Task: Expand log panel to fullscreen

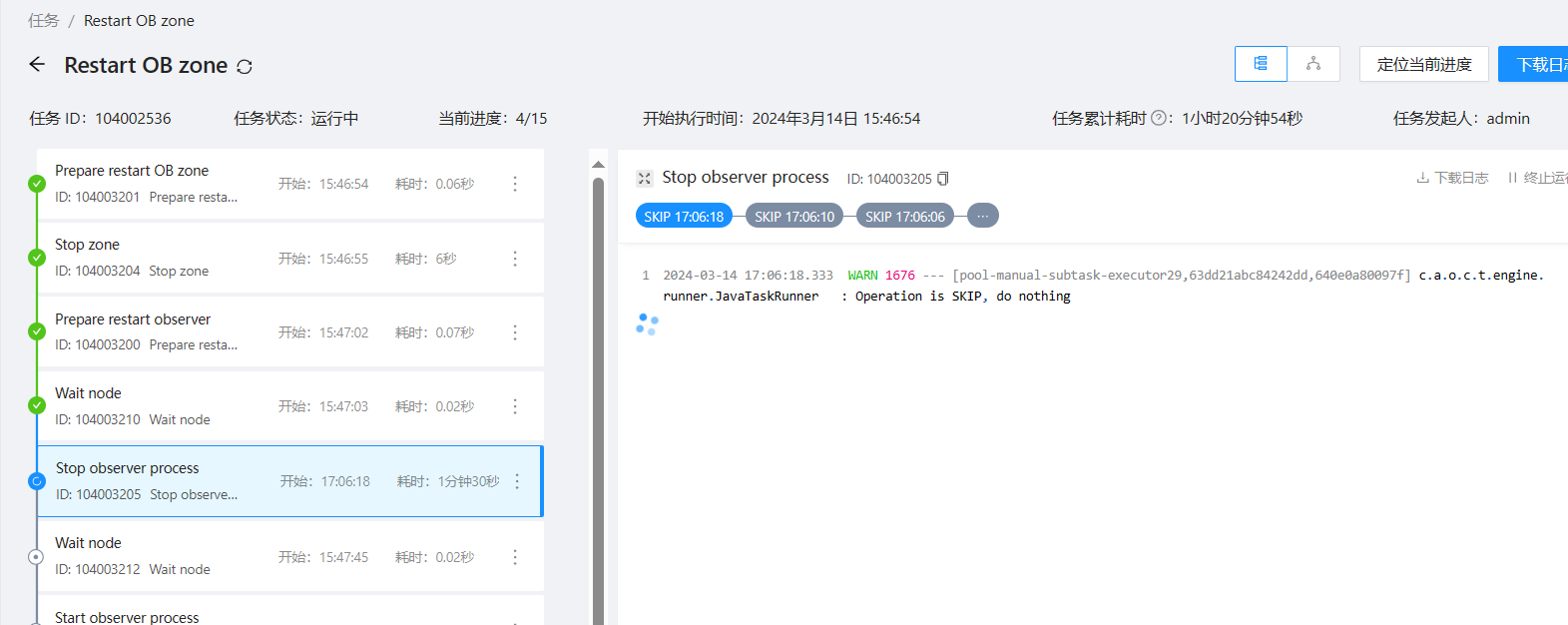Action: [645, 178]
